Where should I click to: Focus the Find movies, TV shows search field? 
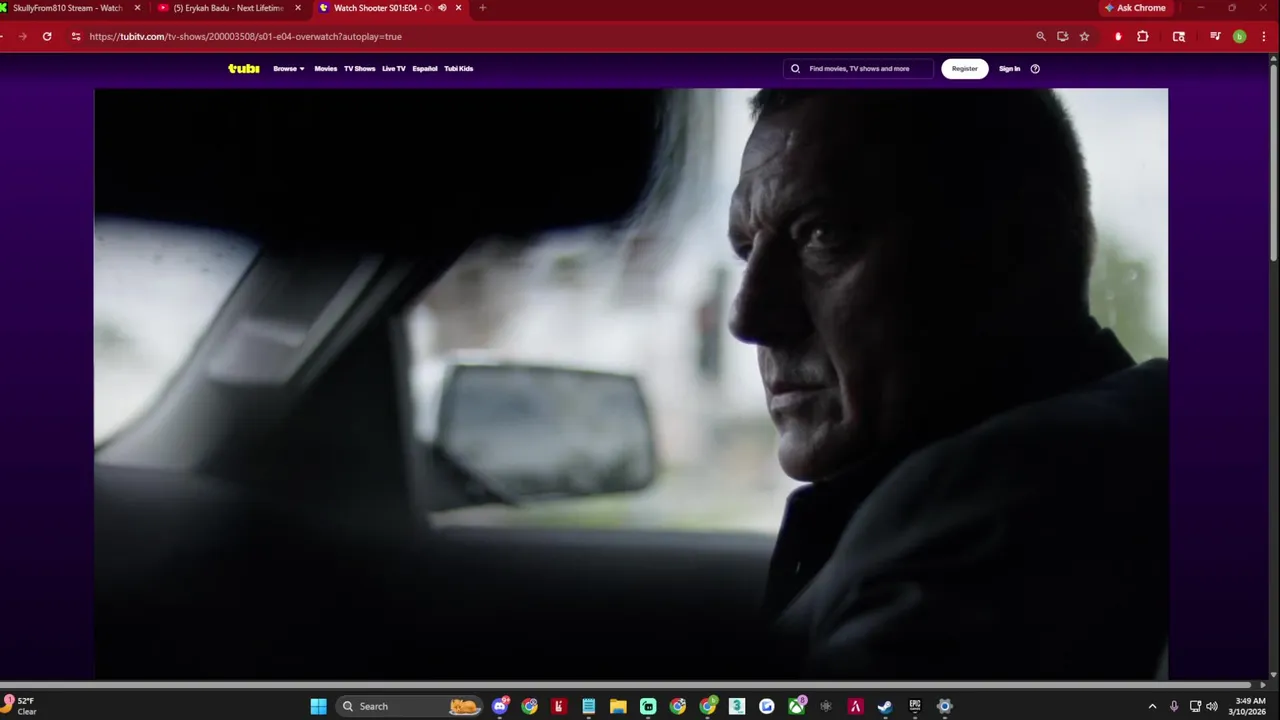(859, 69)
